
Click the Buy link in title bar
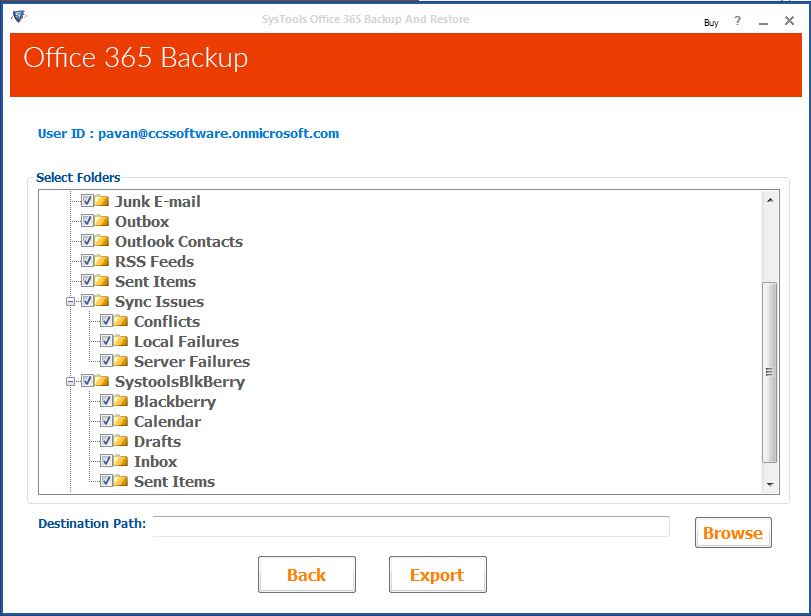tap(711, 23)
